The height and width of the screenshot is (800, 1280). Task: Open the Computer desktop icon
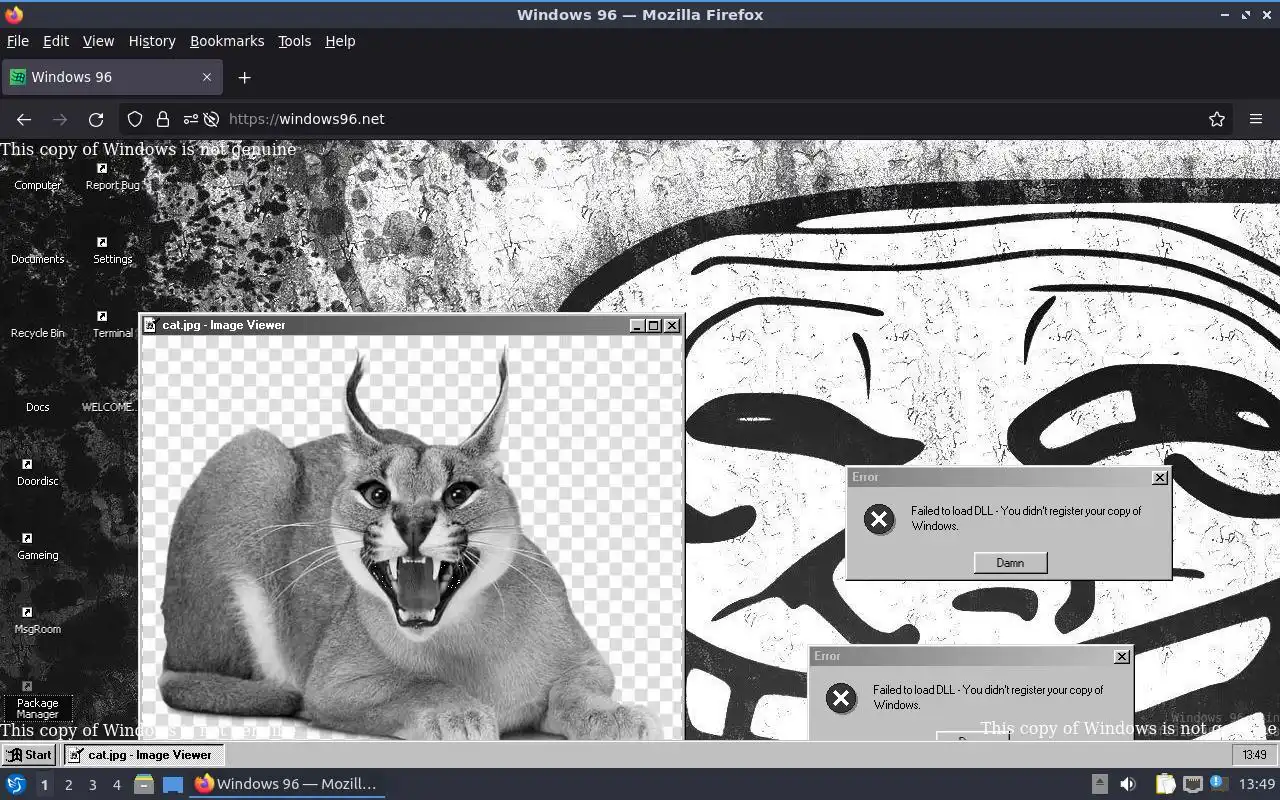pyautogui.click(x=37, y=176)
